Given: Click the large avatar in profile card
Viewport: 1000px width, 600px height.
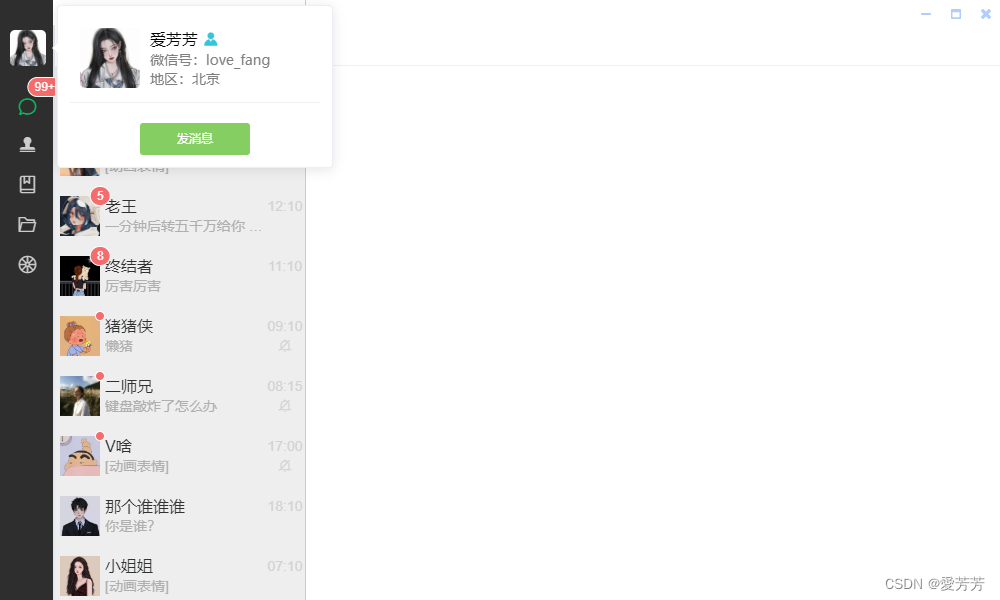Looking at the screenshot, I should pos(110,57).
